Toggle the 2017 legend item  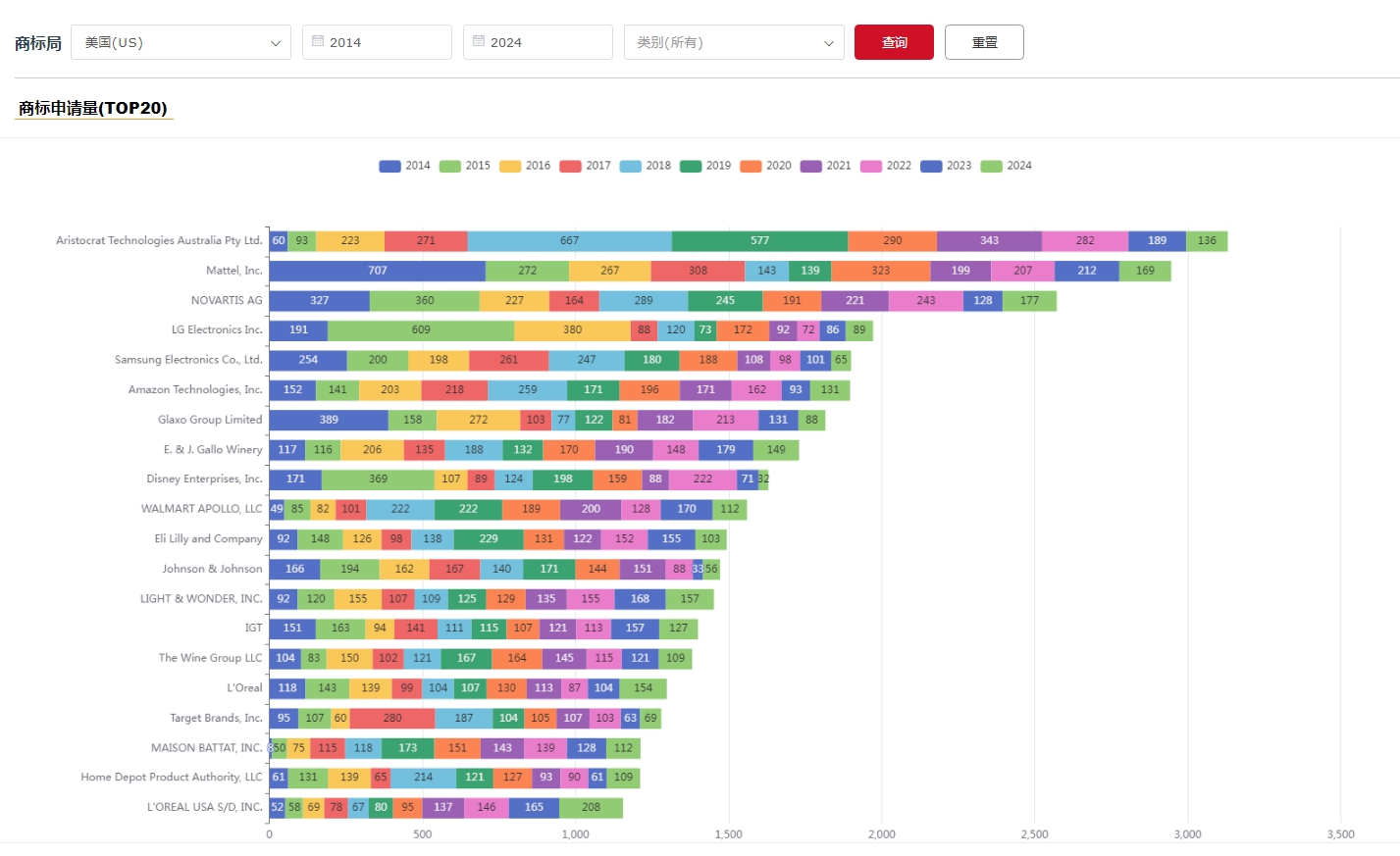coord(585,166)
